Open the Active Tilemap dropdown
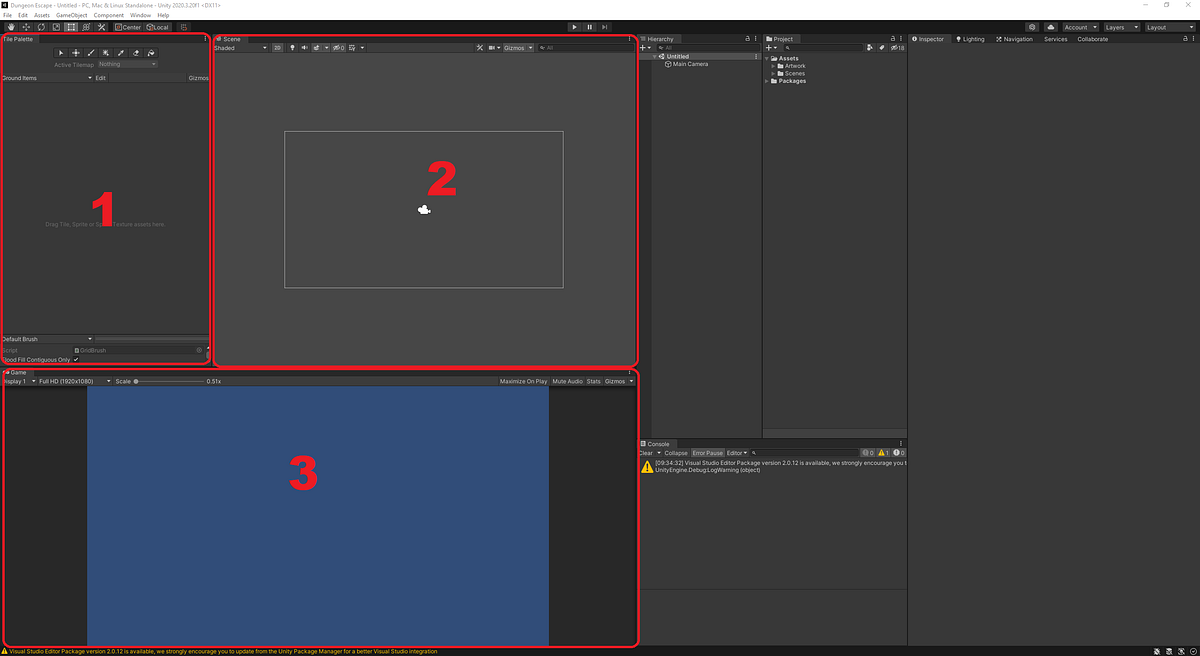The image size is (1200, 656). (127, 64)
